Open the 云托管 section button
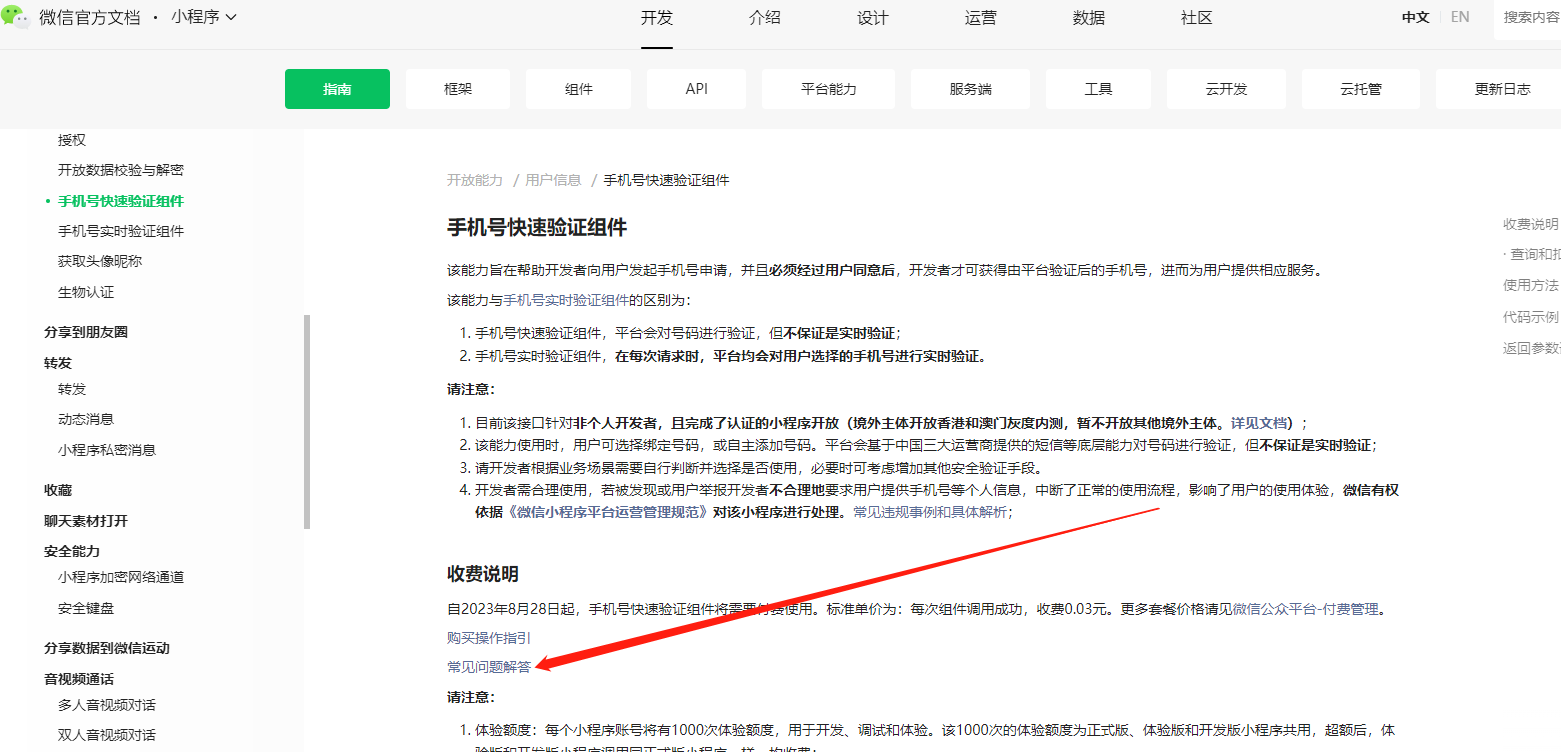The width and height of the screenshot is (1561, 752). 1361,89
